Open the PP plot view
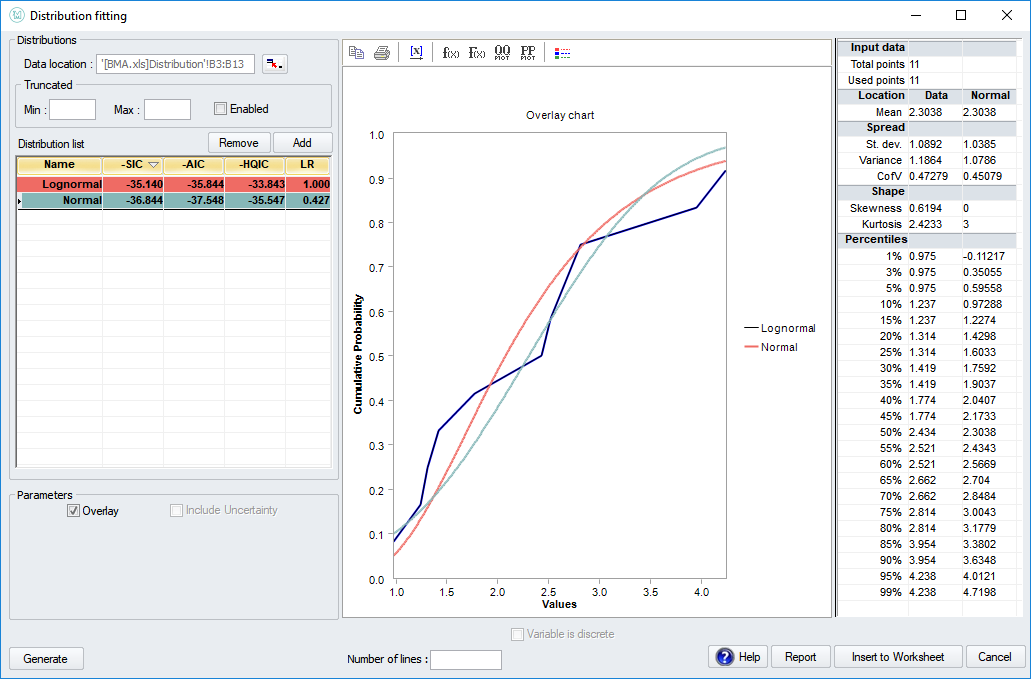 point(528,52)
